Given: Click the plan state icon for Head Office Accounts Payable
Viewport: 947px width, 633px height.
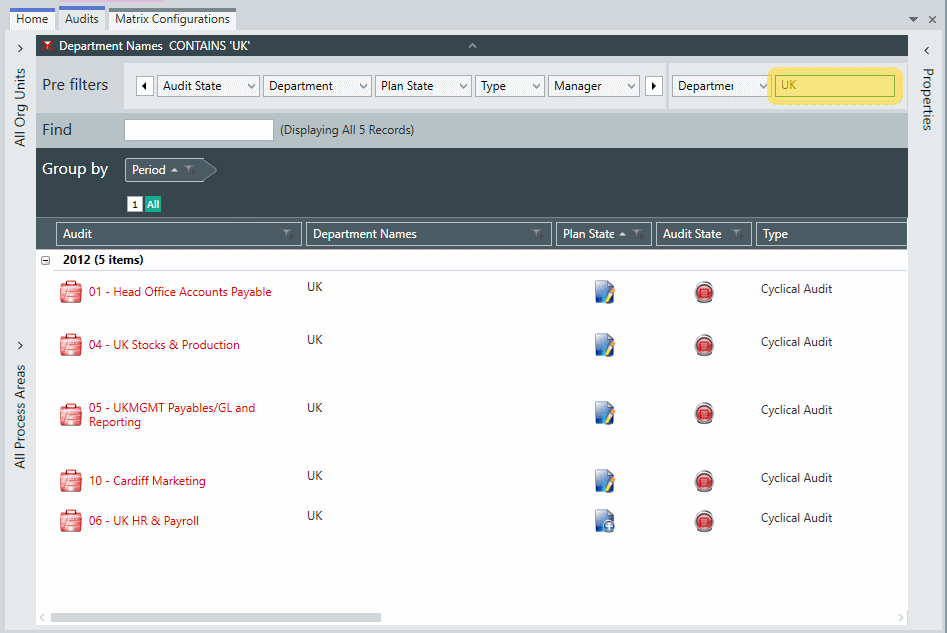Looking at the screenshot, I should click(605, 292).
